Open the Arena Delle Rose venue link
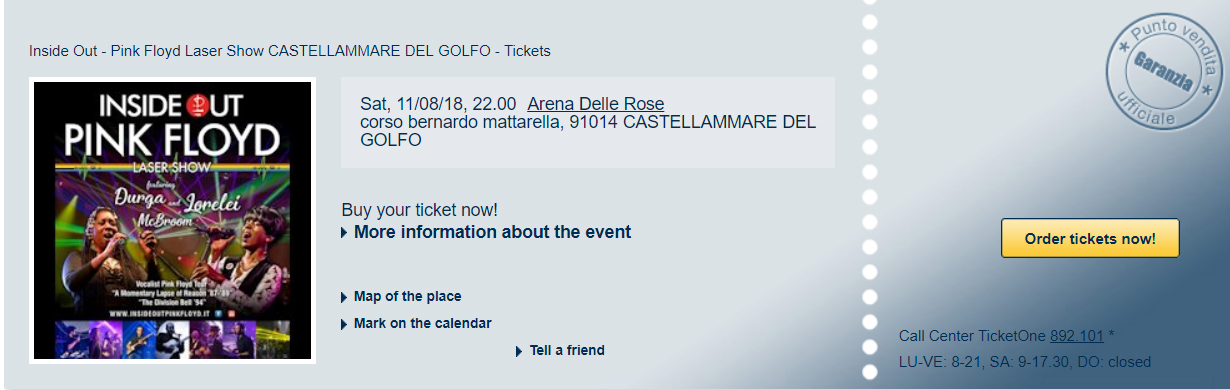This screenshot has height=390, width=1230. pos(595,104)
